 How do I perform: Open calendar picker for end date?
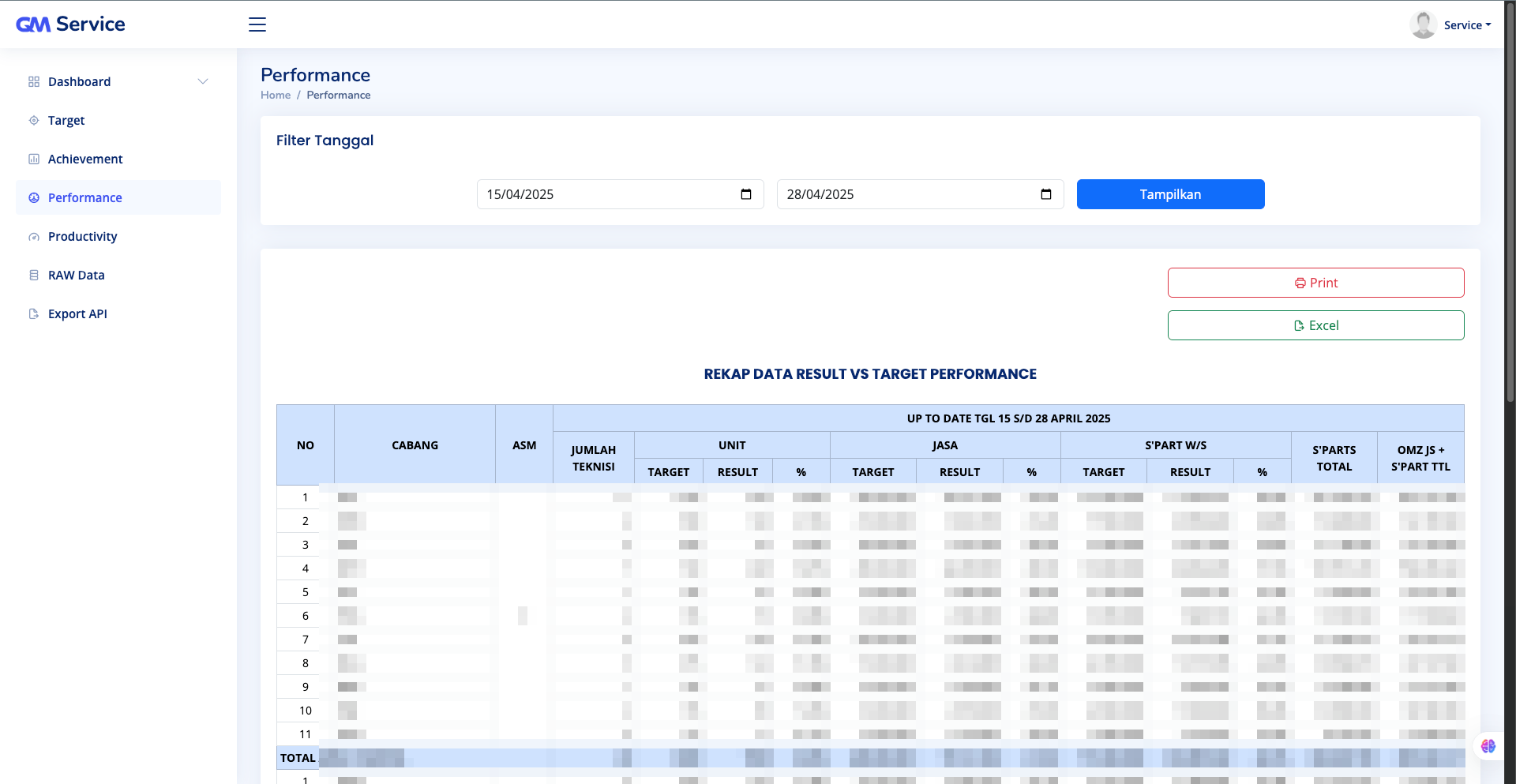point(1046,194)
